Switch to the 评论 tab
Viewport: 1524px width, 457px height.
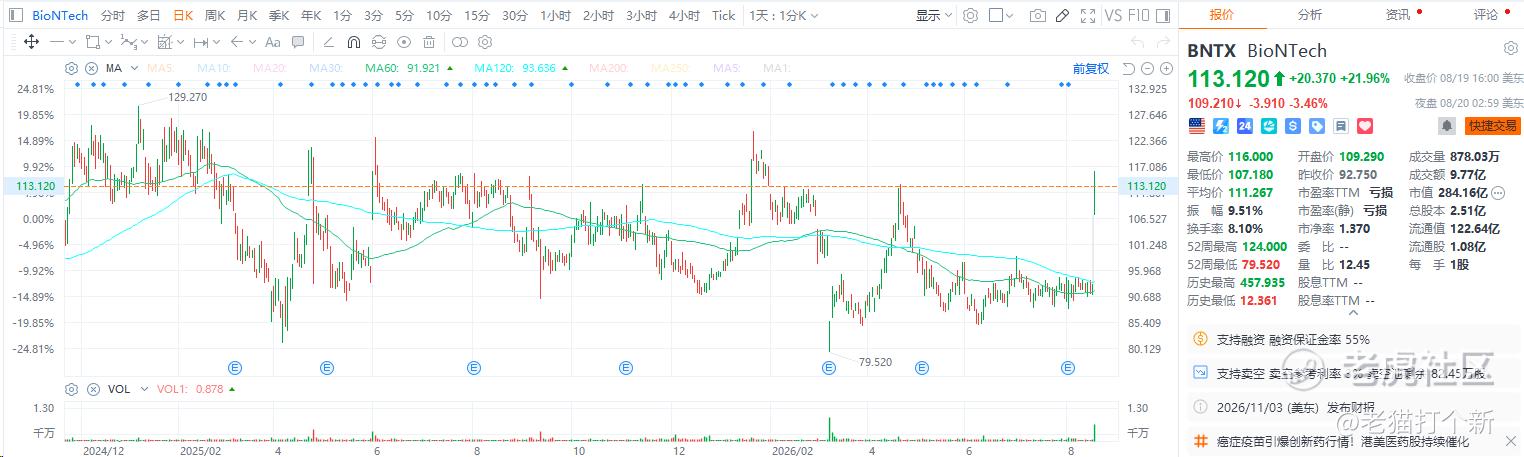point(1485,14)
